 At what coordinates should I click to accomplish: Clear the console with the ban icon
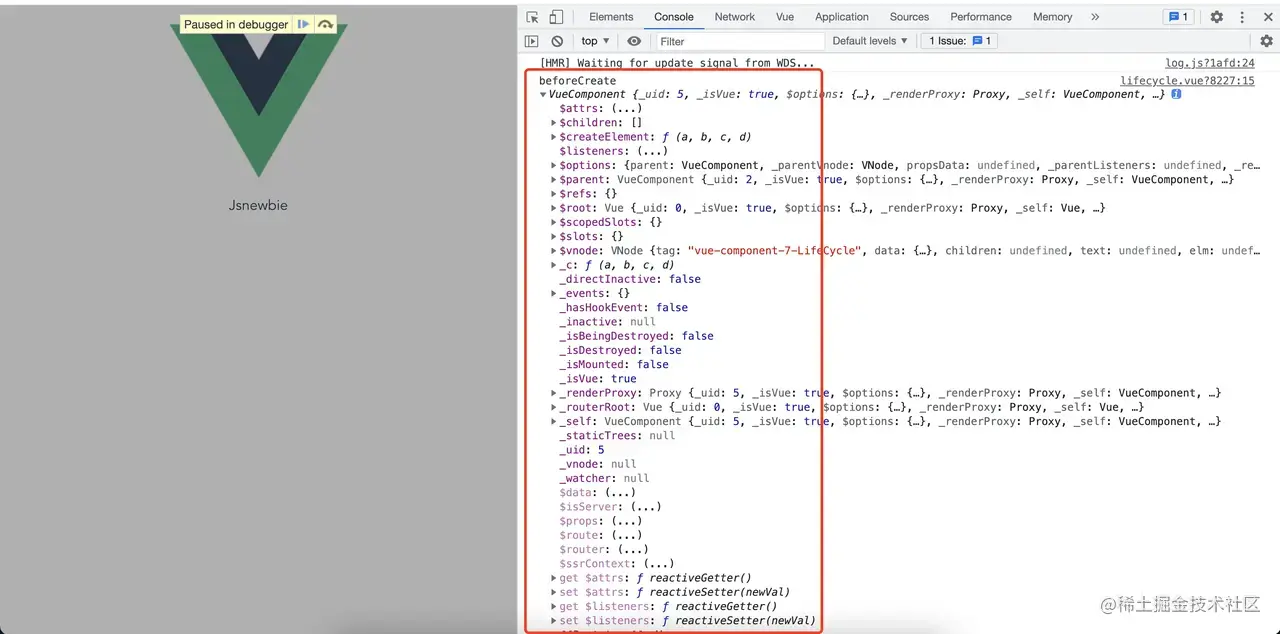tap(557, 41)
